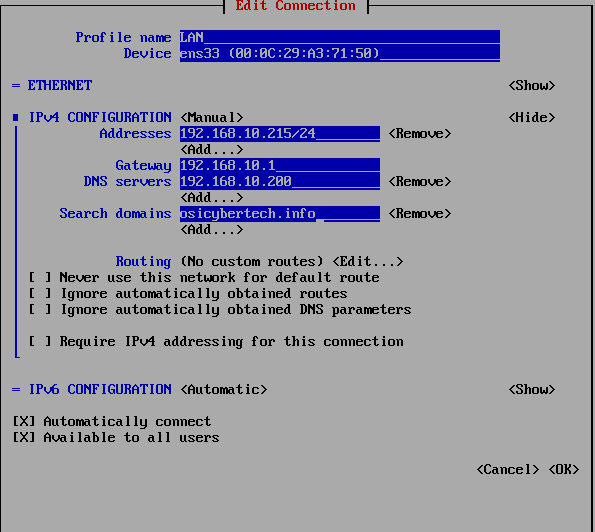Check Ignore automatically obtained routes
595x532 pixels.
click(x=188, y=293)
